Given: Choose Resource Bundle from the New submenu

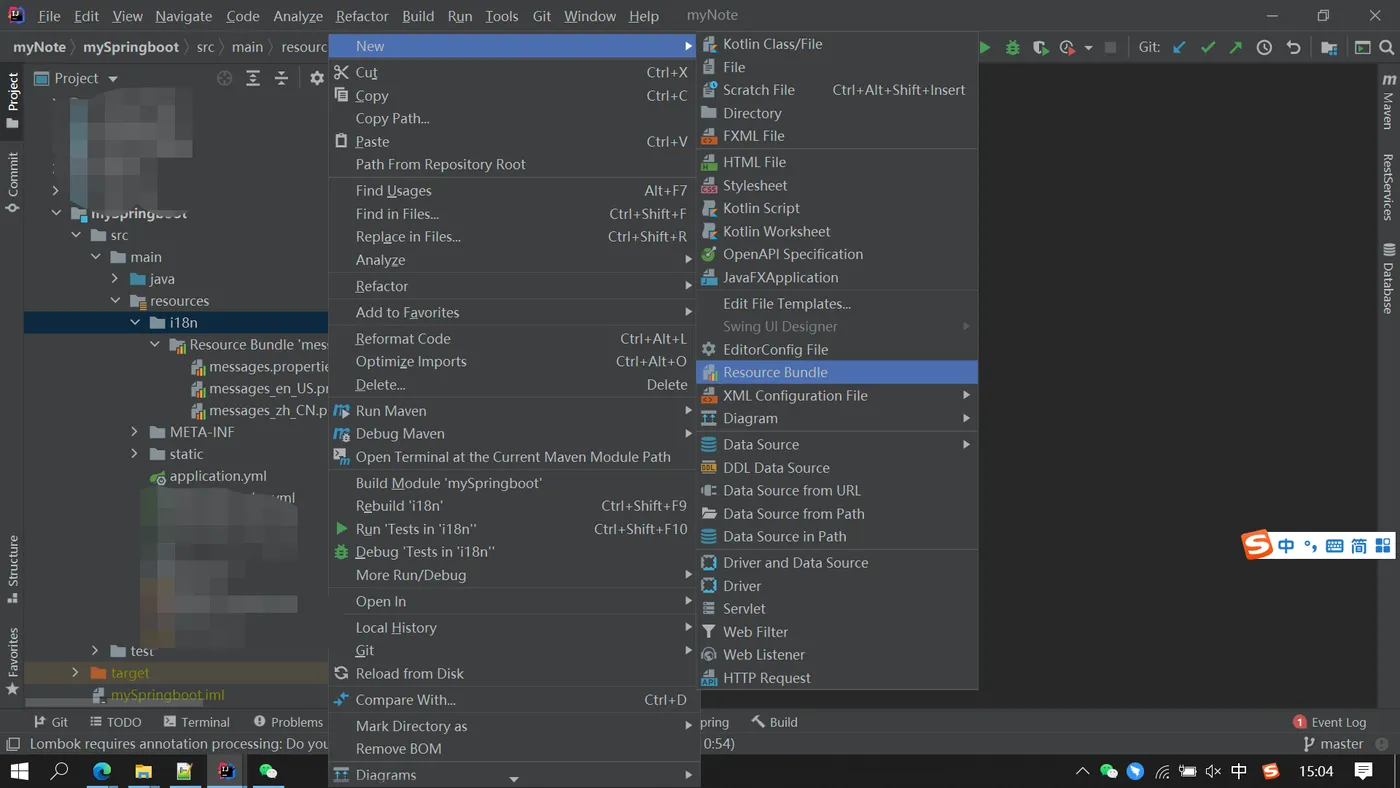Looking at the screenshot, I should (x=837, y=372).
